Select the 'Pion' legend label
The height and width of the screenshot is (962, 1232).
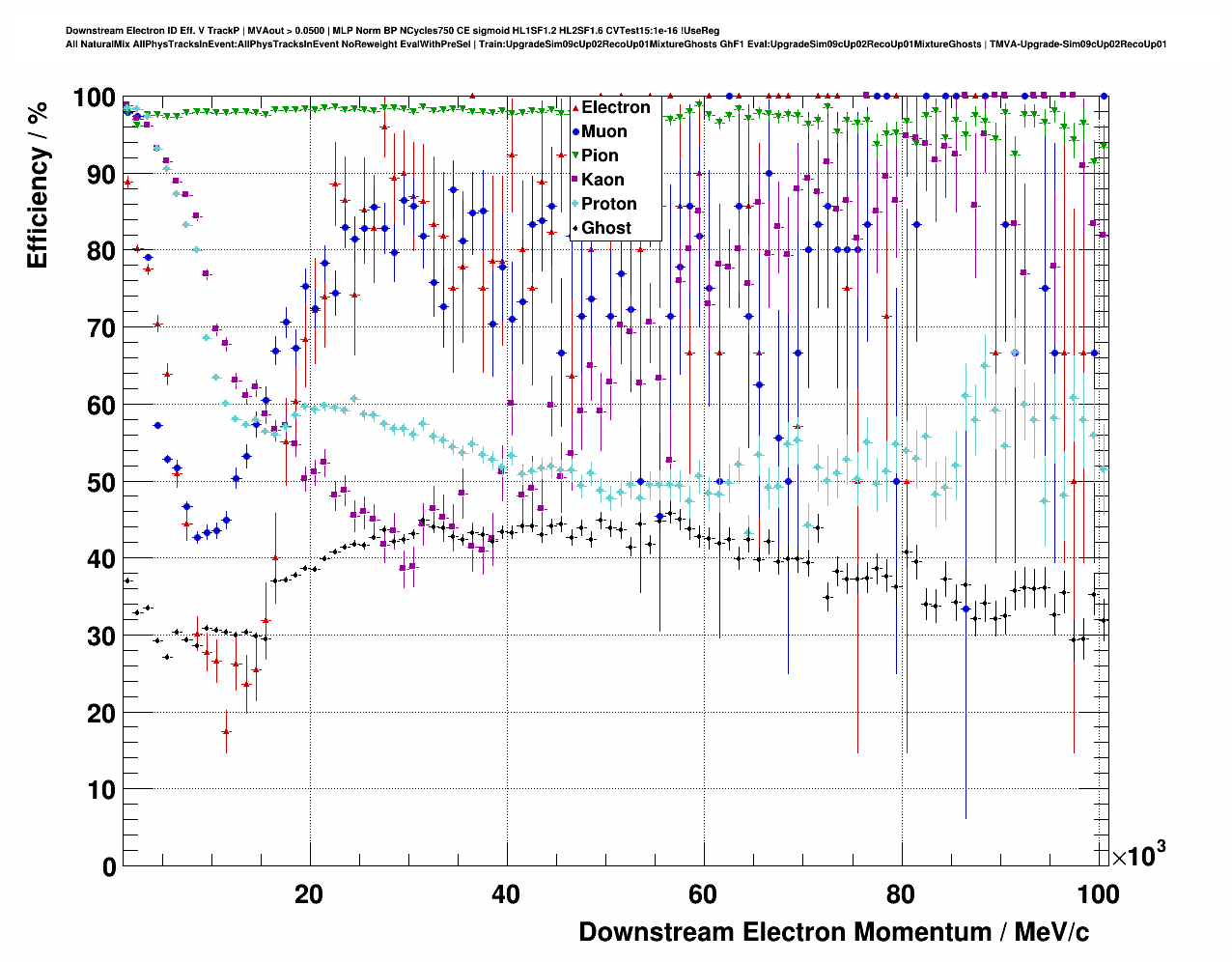coord(600,156)
